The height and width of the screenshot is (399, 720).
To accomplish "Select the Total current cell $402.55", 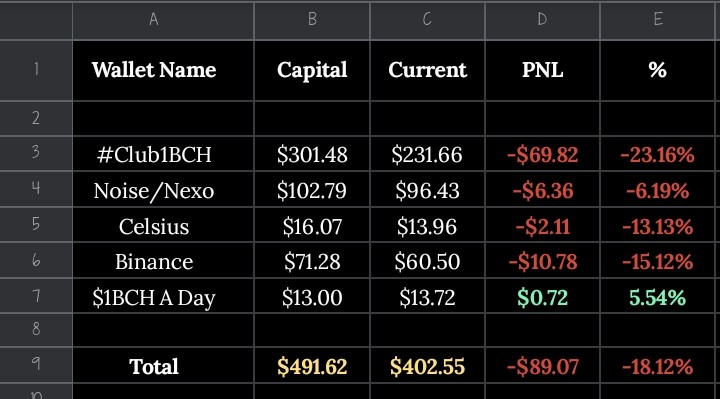I will 427,365.
